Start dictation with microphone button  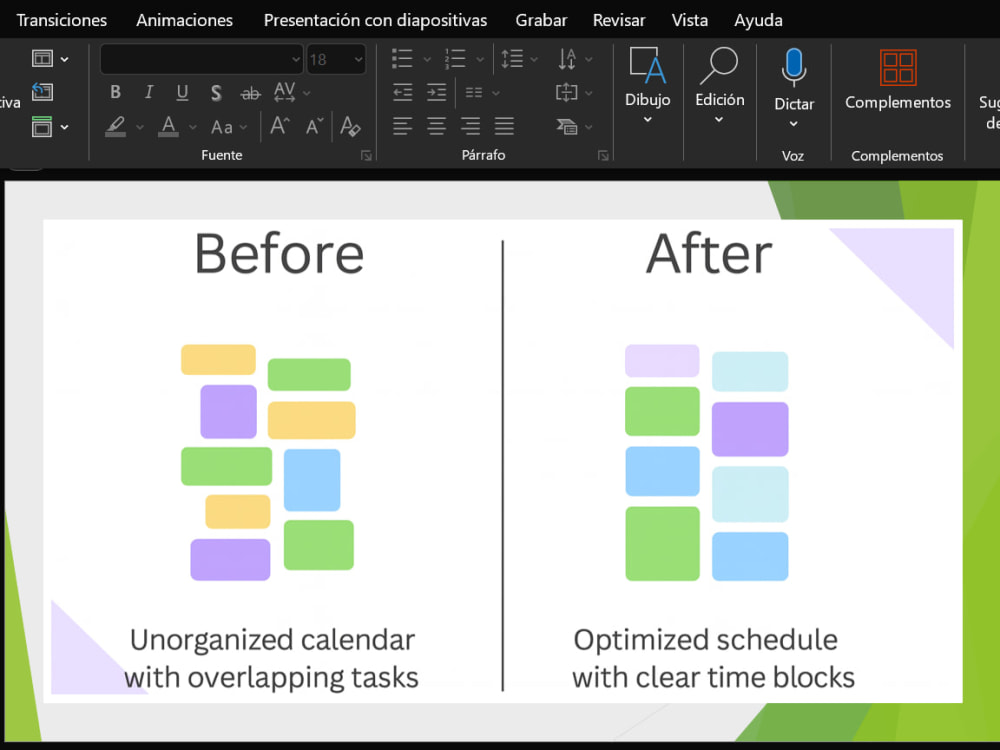pyautogui.click(x=794, y=68)
